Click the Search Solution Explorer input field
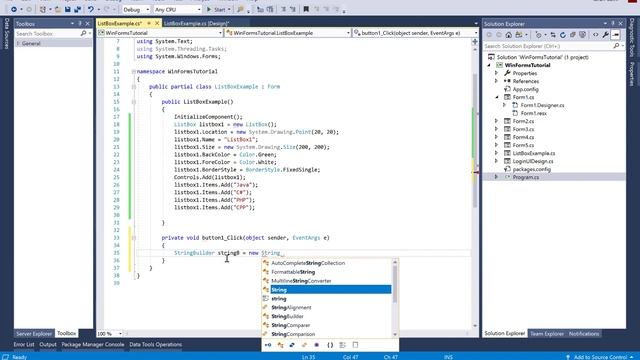Viewport: 640px width, 360px height. click(x=547, y=46)
